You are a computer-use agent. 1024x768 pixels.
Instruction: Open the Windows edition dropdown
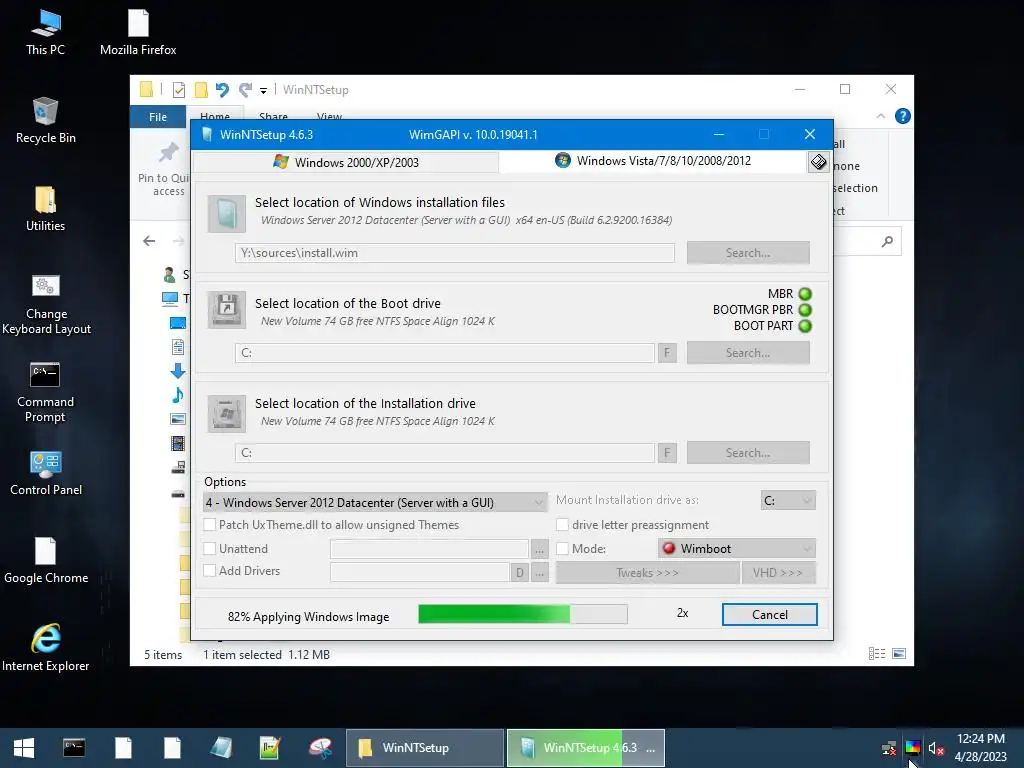point(376,502)
